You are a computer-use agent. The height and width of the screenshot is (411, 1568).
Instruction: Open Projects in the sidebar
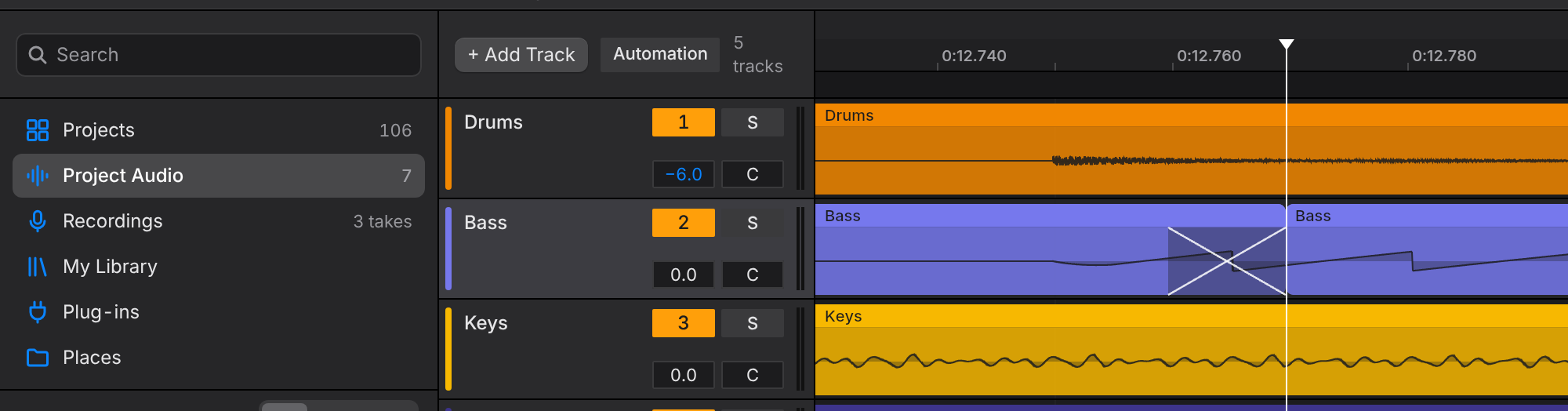click(x=219, y=130)
